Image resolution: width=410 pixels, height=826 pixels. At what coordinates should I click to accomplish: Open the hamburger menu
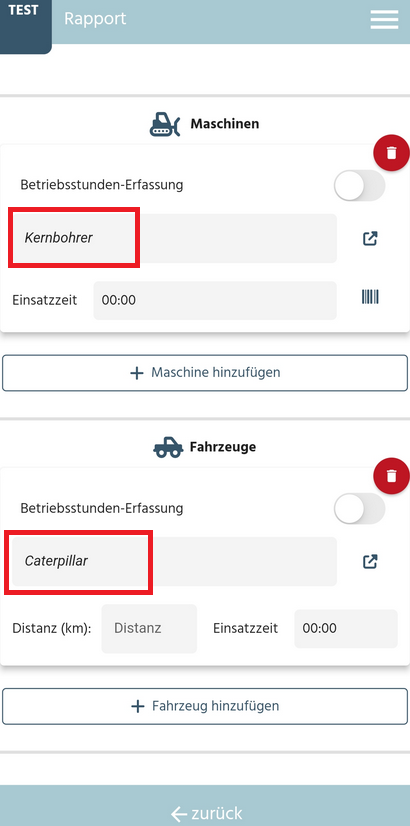pos(384,19)
